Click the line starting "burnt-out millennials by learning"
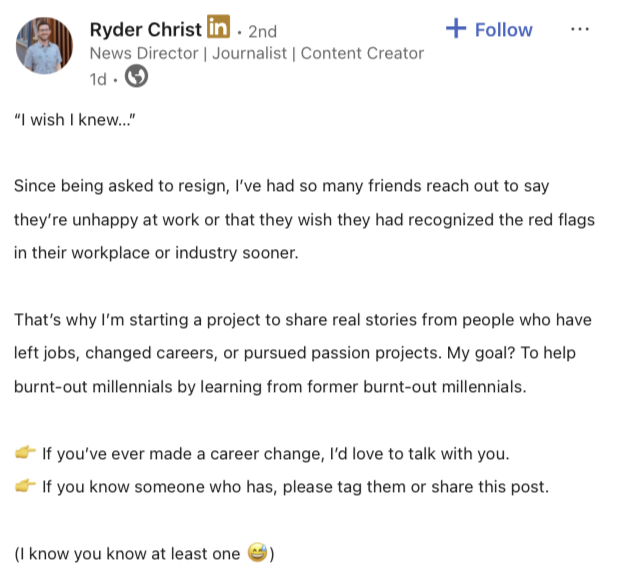618x575 pixels. click(266, 387)
